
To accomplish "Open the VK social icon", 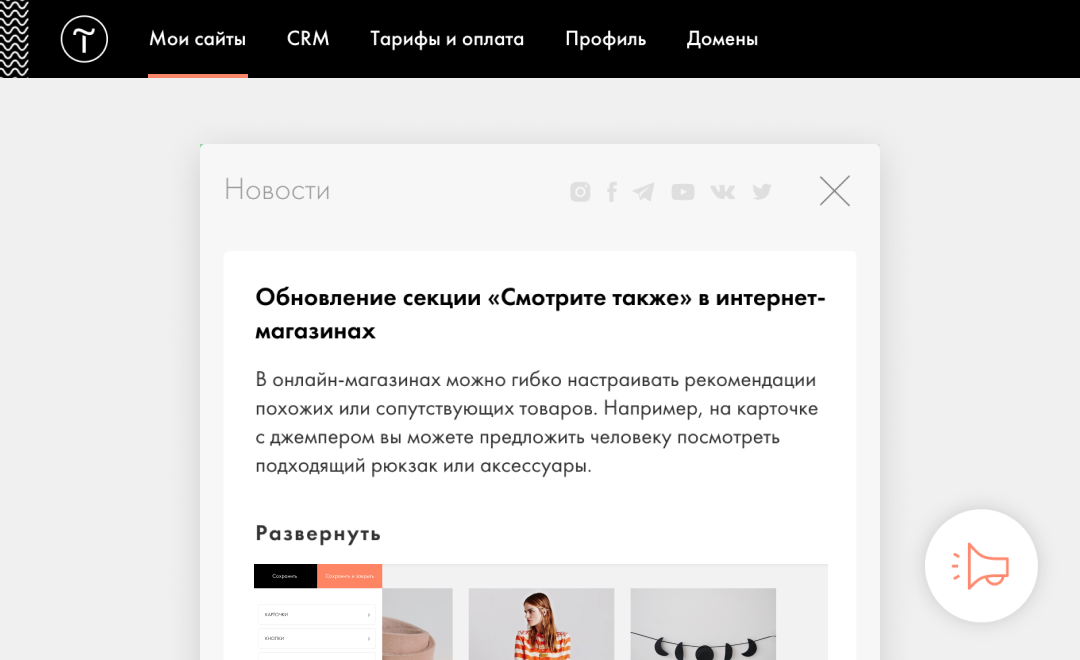I will click(723, 192).
